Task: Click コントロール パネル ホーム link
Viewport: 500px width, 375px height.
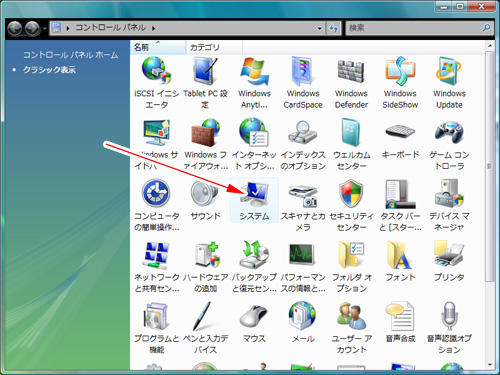Action: (x=70, y=55)
